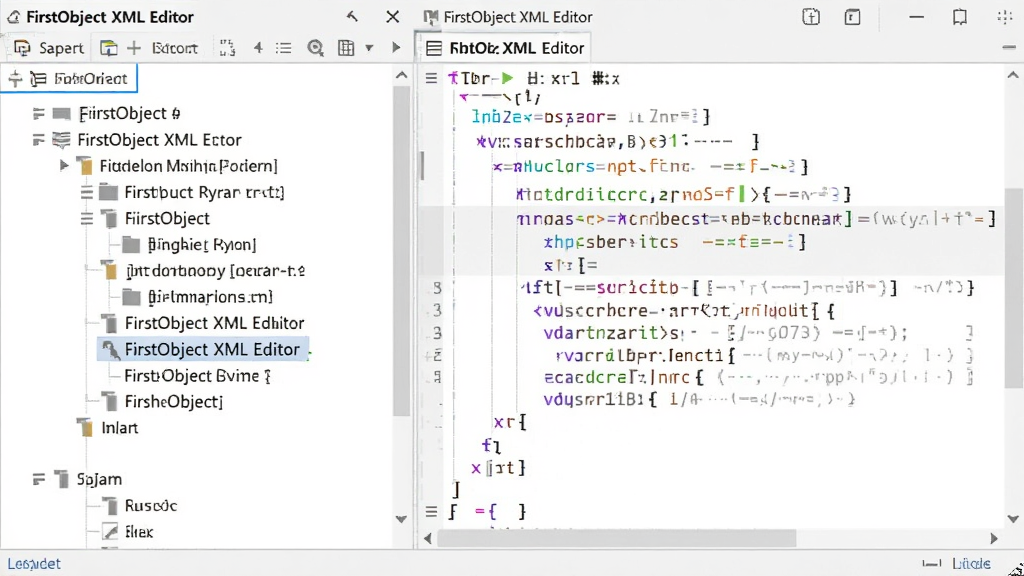Select Firstbuct Ryran tree item
Image resolution: width=1024 pixels, height=576 pixels.
pos(204,192)
